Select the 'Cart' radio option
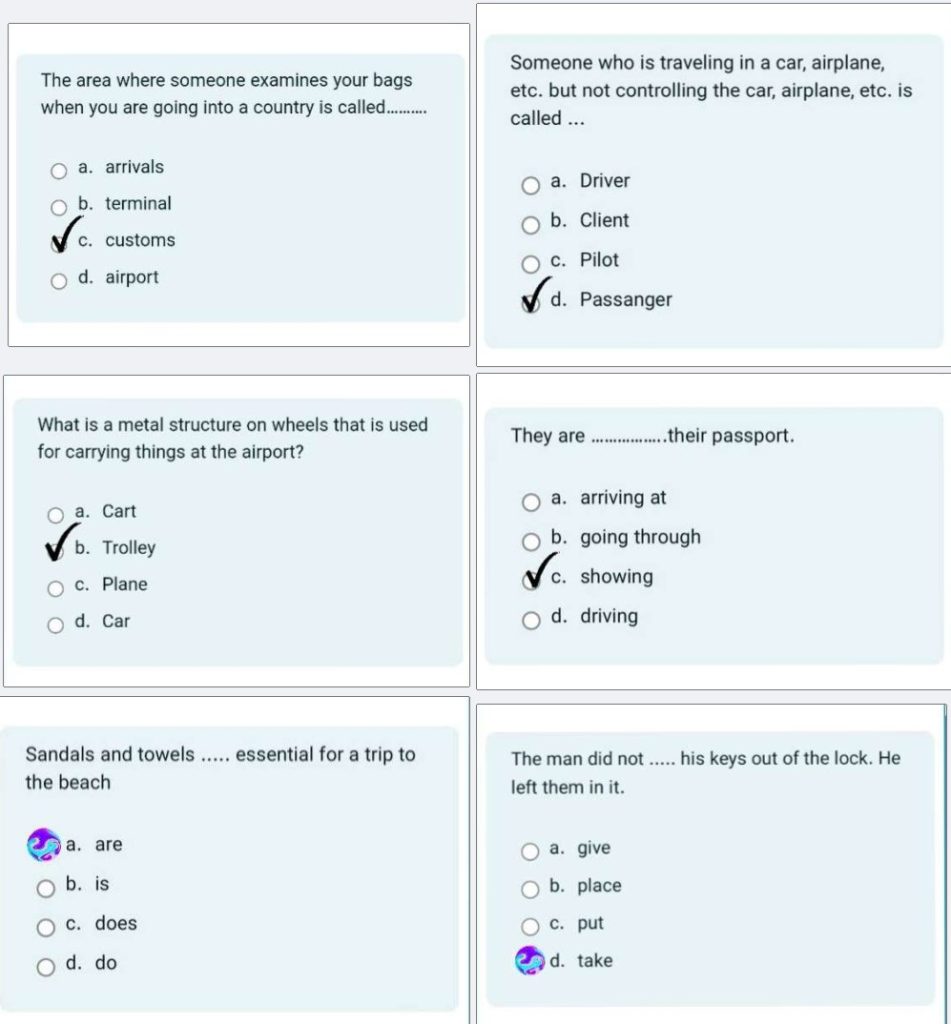Image resolution: width=951 pixels, height=1024 pixels. click(x=56, y=515)
